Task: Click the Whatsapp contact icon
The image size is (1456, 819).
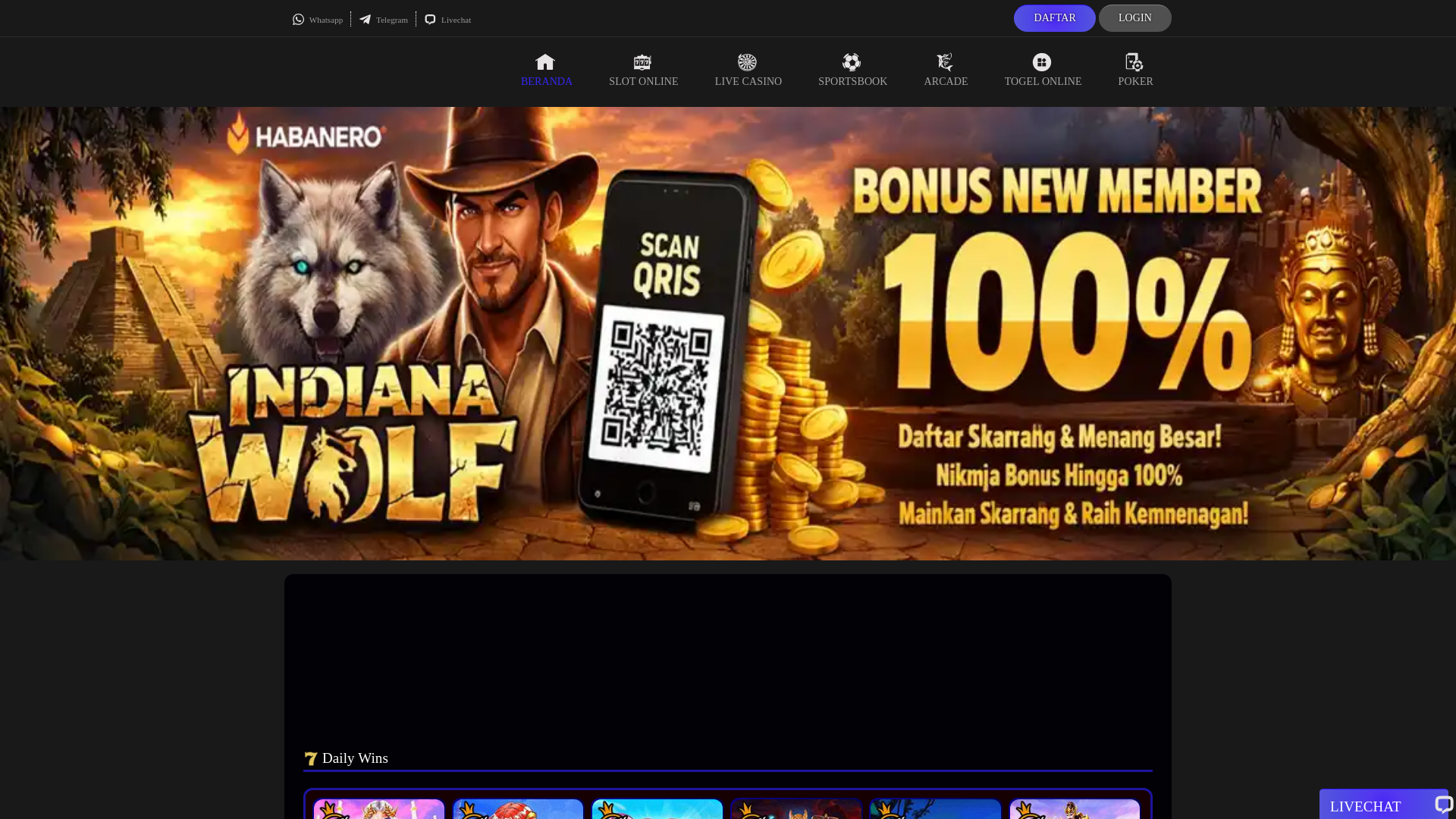Action: [x=299, y=20]
